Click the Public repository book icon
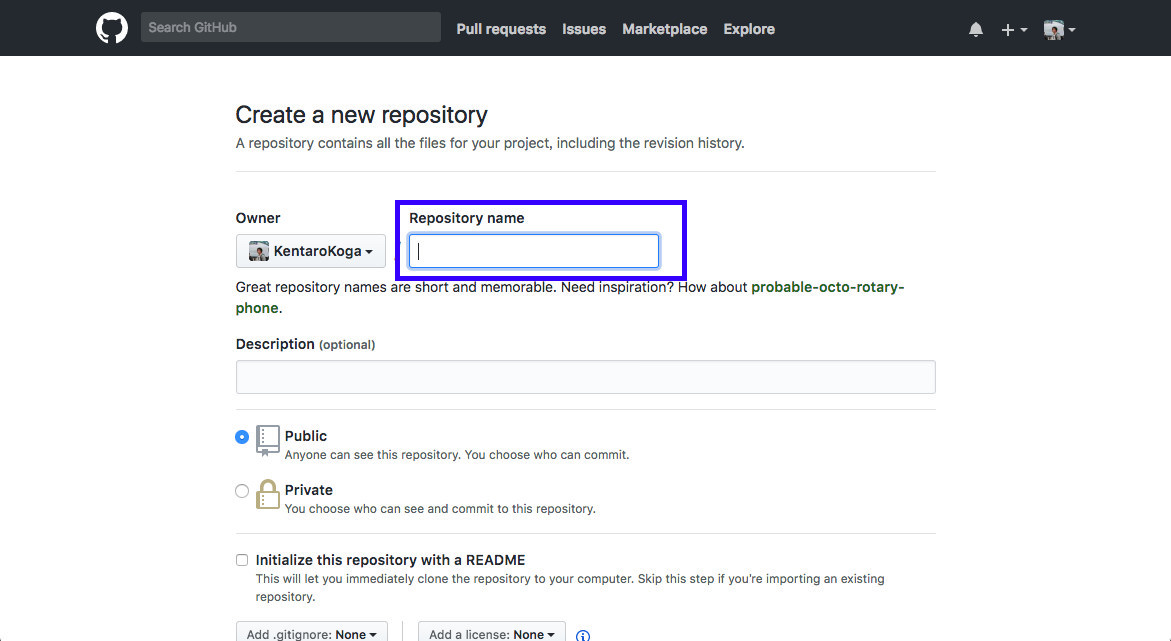The width and height of the screenshot is (1171, 641). (267, 440)
